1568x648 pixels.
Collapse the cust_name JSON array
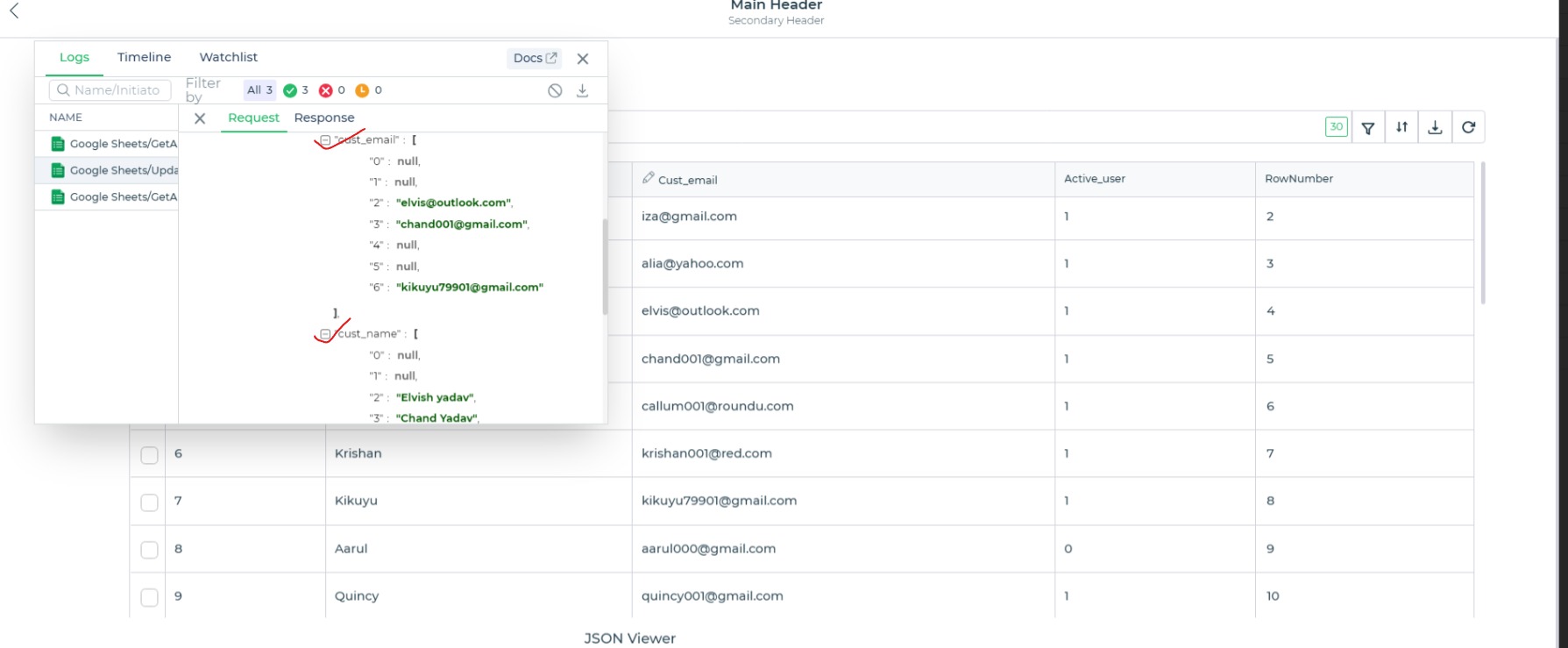325,333
